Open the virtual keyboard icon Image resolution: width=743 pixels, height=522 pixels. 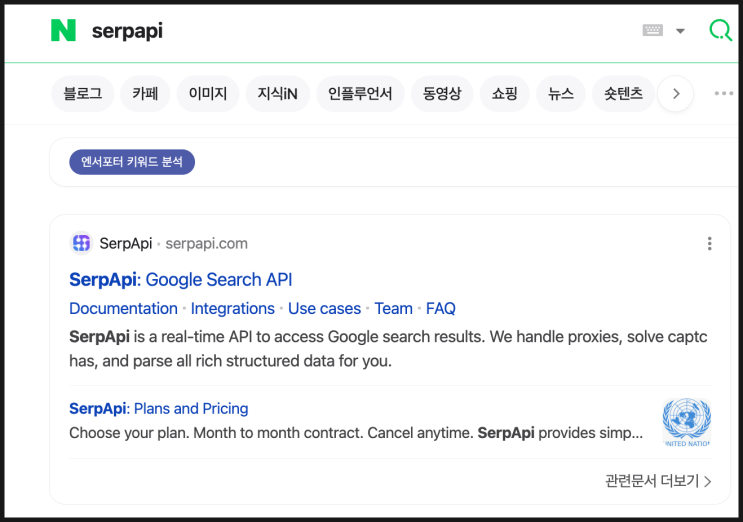[652, 30]
